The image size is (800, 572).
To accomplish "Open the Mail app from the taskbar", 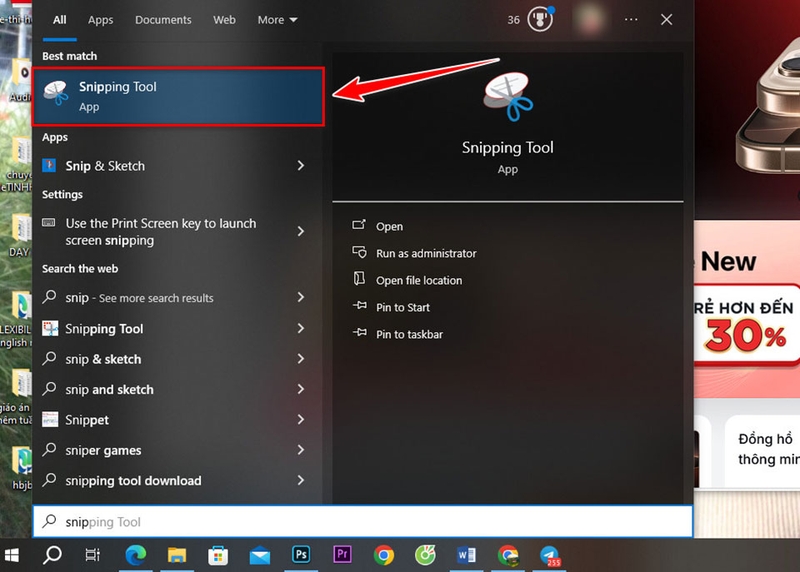I will pos(260,555).
